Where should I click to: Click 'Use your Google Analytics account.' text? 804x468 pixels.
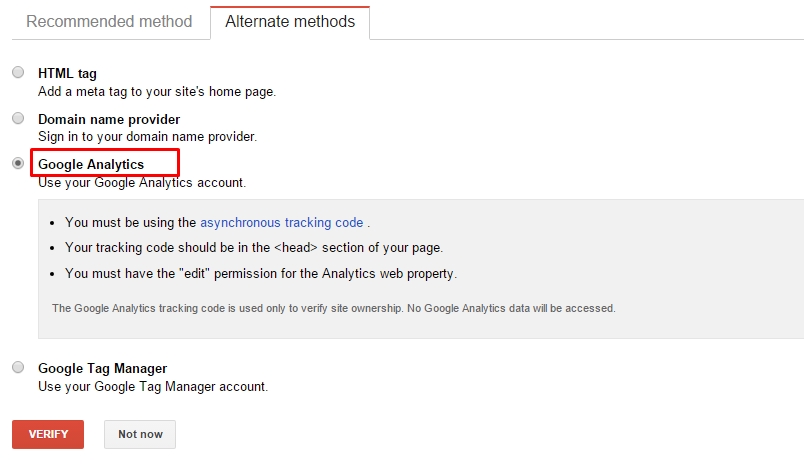pyautogui.click(x=142, y=183)
